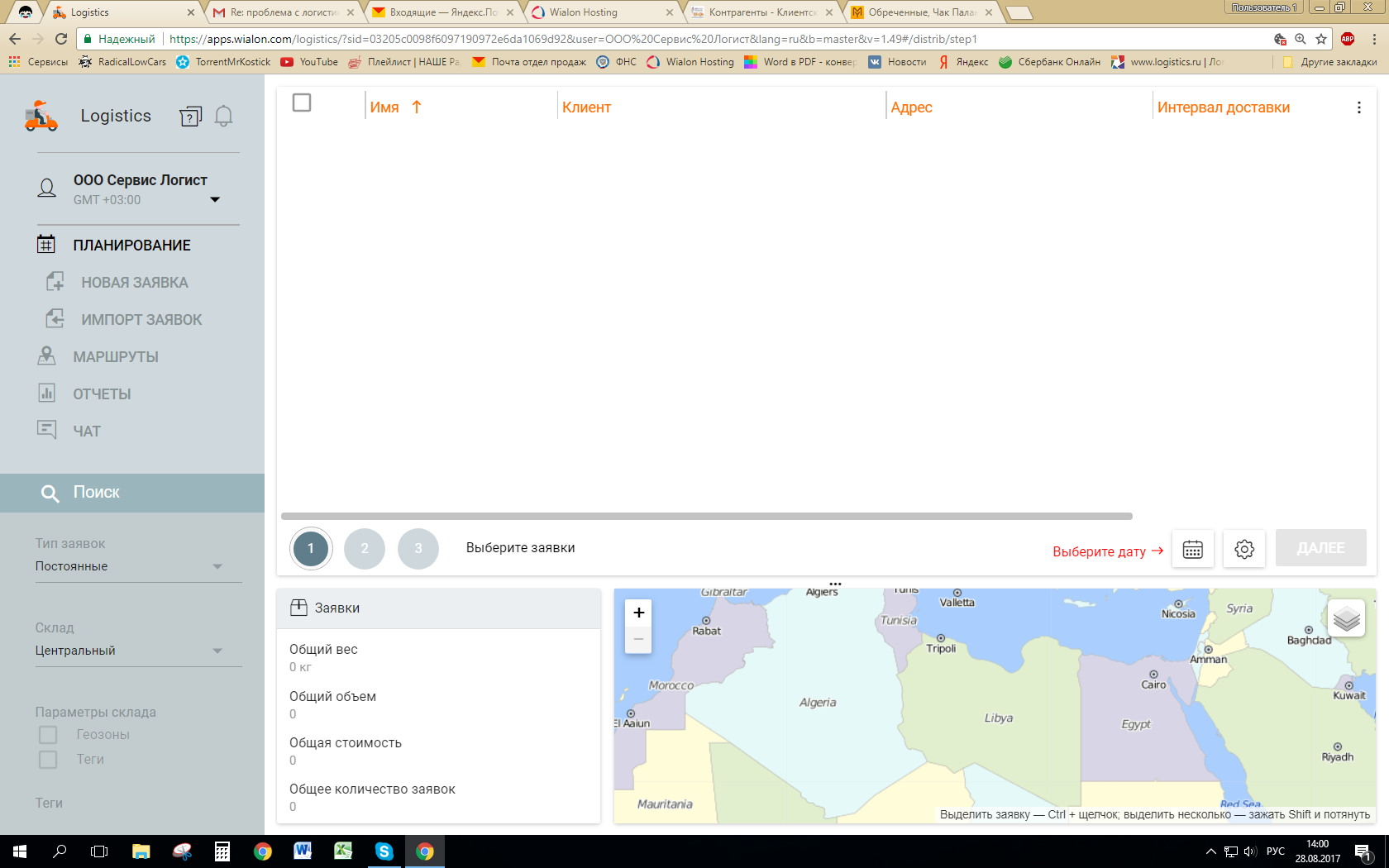Open the help question-mark icon
This screenshot has width=1389, height=868.
tap(190, 117)
